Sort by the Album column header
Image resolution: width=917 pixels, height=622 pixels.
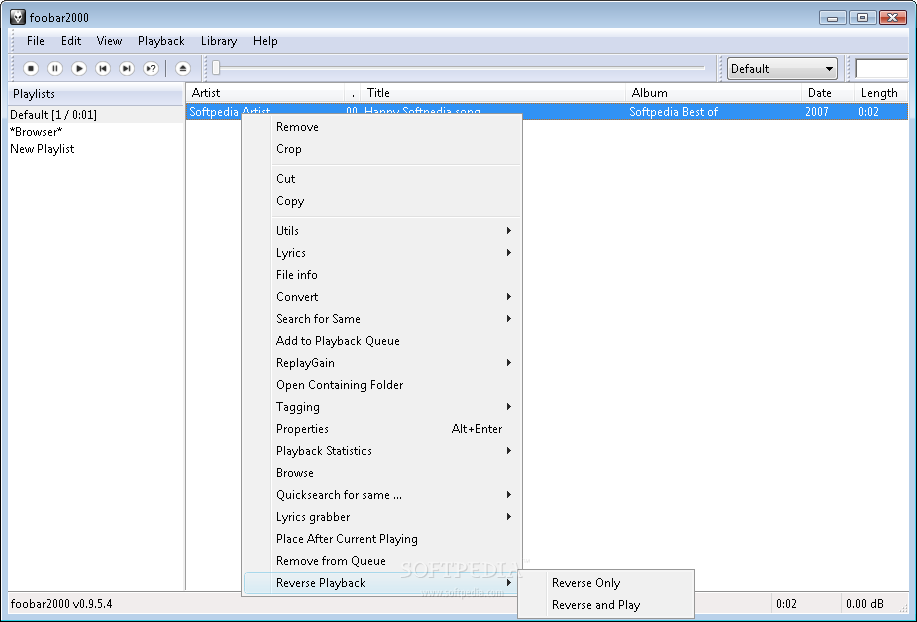pyautogui.click(x=713, y=93)
